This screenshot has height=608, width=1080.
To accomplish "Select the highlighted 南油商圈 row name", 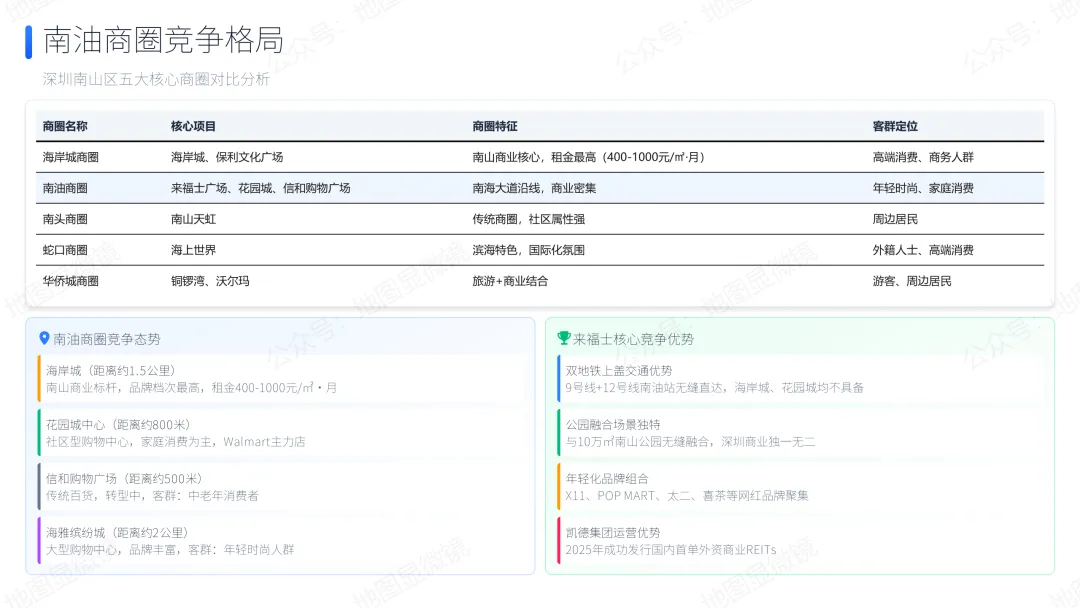I will 65,188.
